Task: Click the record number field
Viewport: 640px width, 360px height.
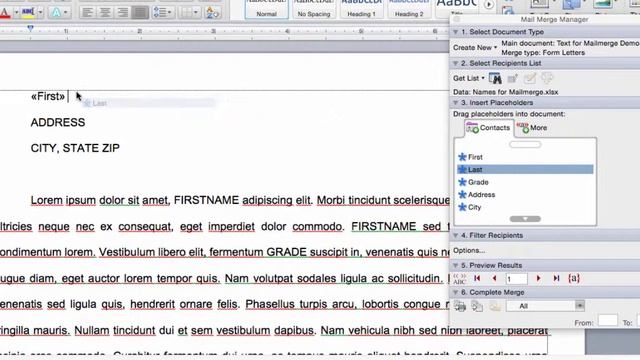Action: click(x=516, y=279)
